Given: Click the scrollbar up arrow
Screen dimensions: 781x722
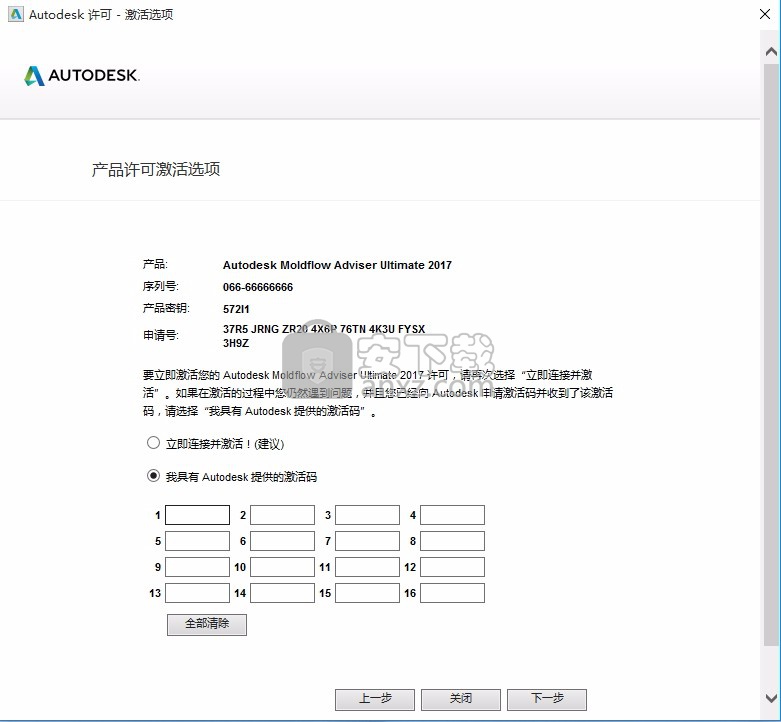Looking at the screenshot, I should [x=771, y=51].
